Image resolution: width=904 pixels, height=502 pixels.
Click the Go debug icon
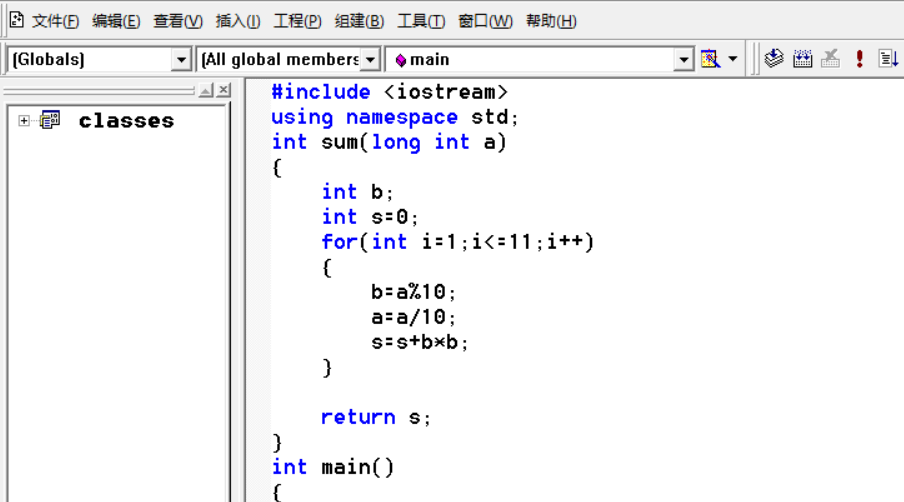(888, 59)
